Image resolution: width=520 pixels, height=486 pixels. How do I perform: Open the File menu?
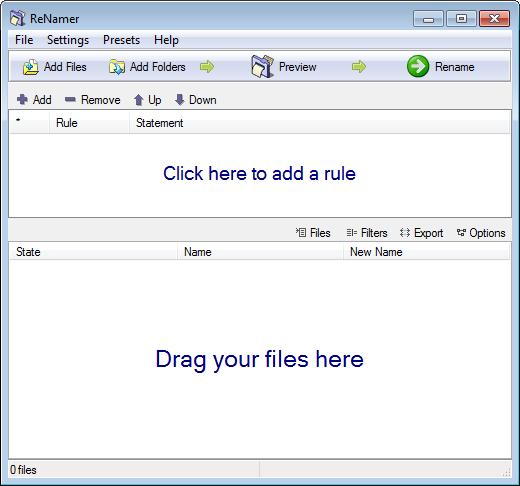(x=24, y=40)
